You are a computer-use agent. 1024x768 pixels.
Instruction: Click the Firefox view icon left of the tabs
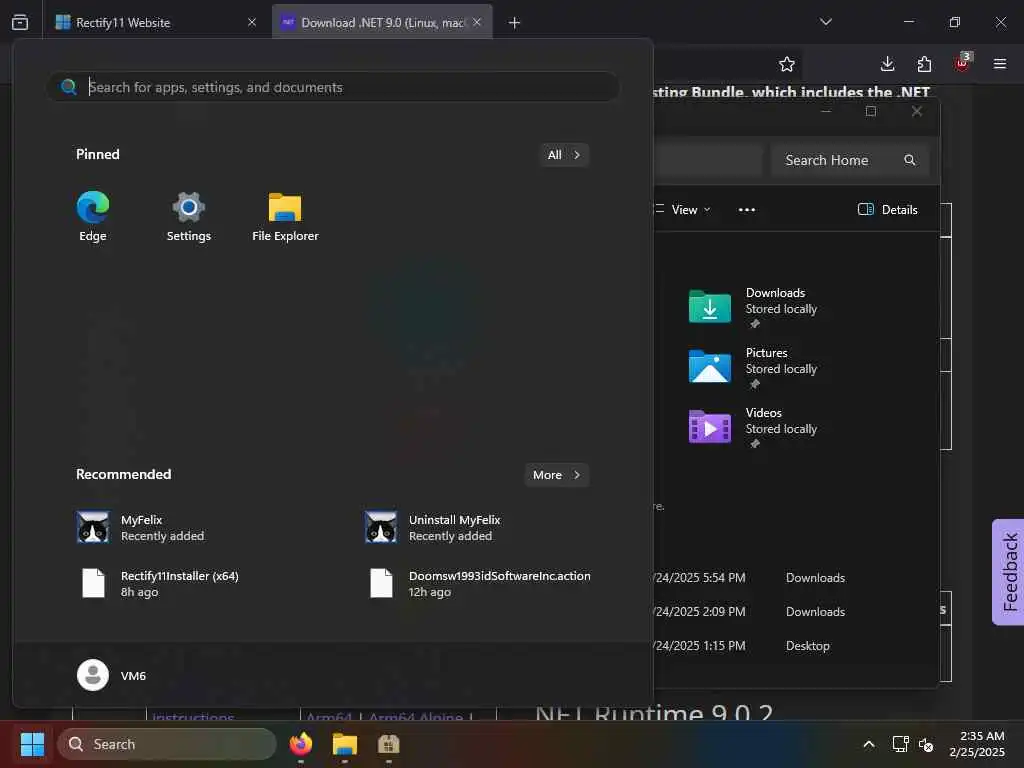tap(20, 22)
